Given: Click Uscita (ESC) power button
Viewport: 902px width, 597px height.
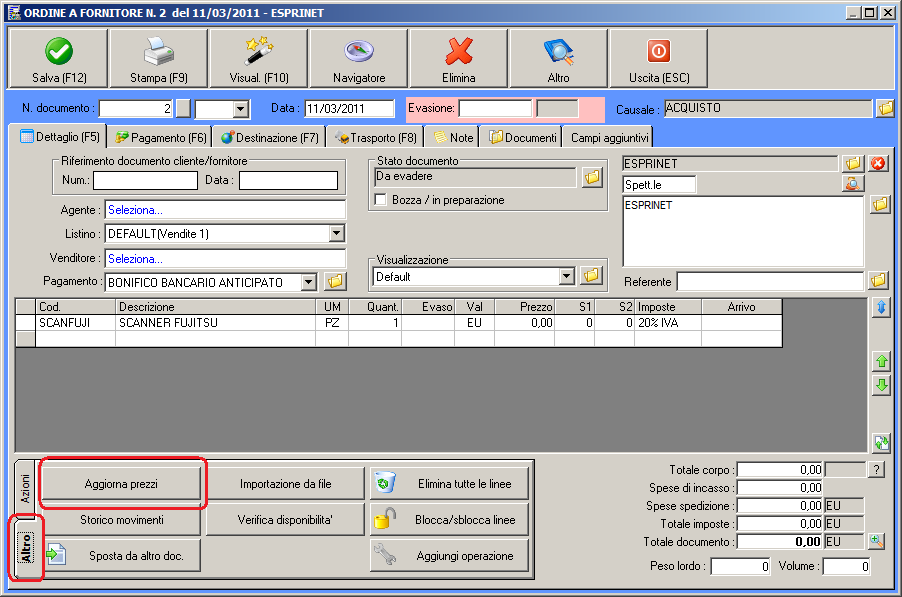Looking at the screenshot, I should pos(659,59).
